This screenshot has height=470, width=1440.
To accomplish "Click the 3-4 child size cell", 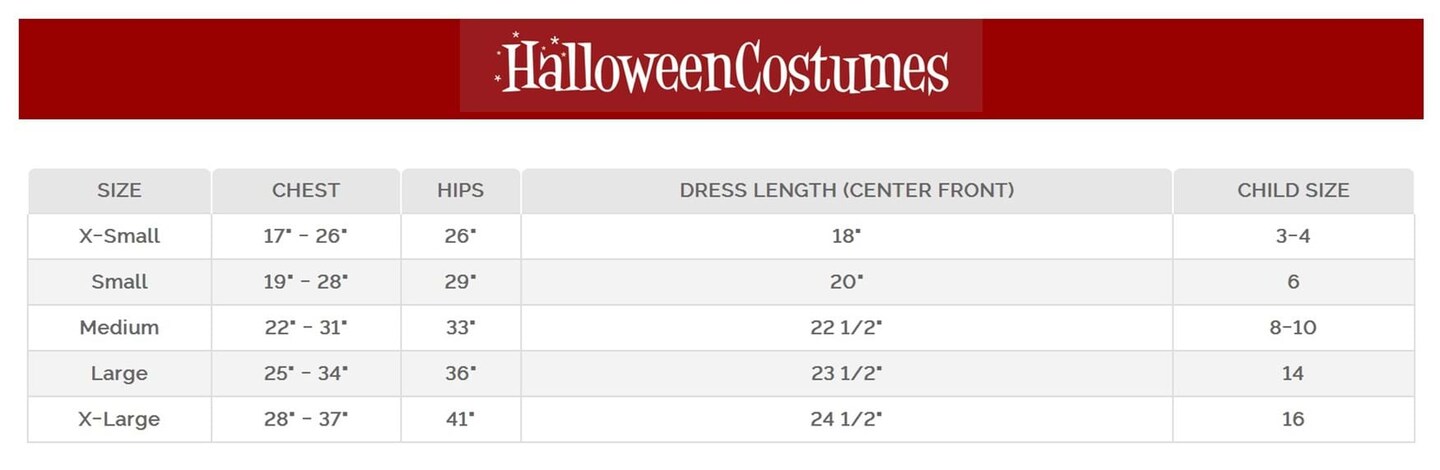I will coord(1293,236).
